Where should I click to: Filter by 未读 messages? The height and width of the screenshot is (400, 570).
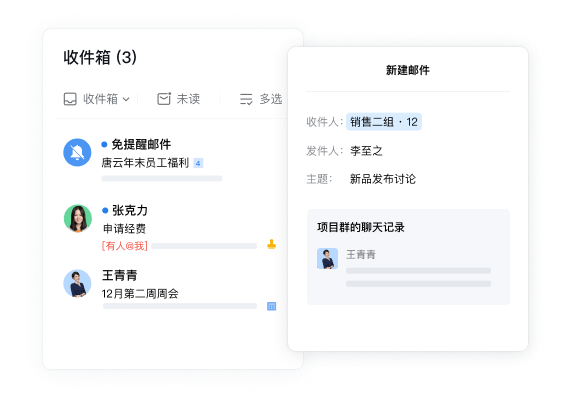[188, 99]
